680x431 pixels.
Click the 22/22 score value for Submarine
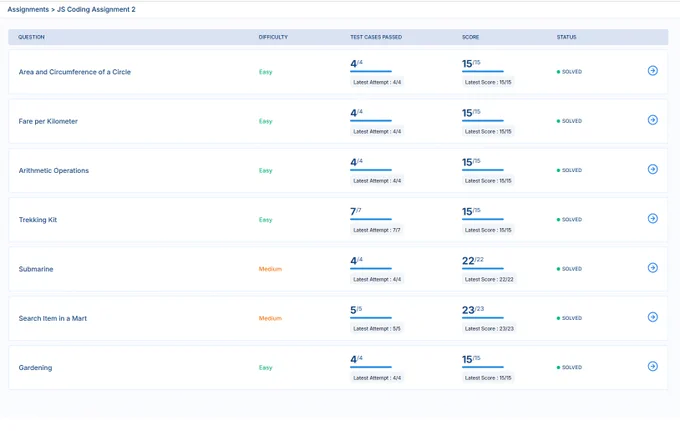[x=473, y=261]
